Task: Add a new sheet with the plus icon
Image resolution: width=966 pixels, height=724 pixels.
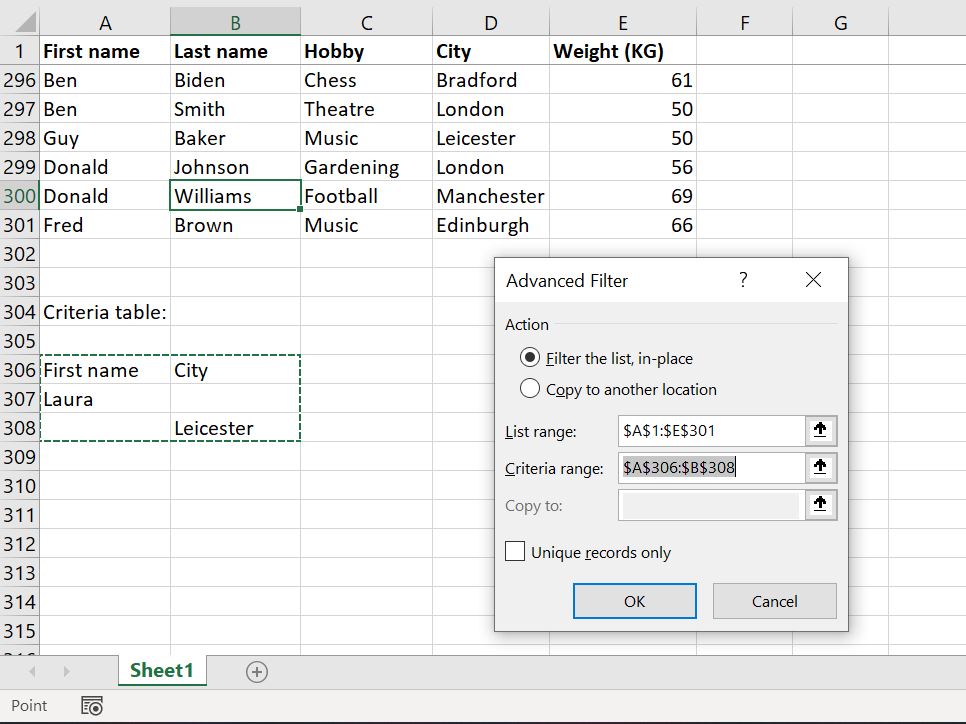Action: [x=256, y=671]
